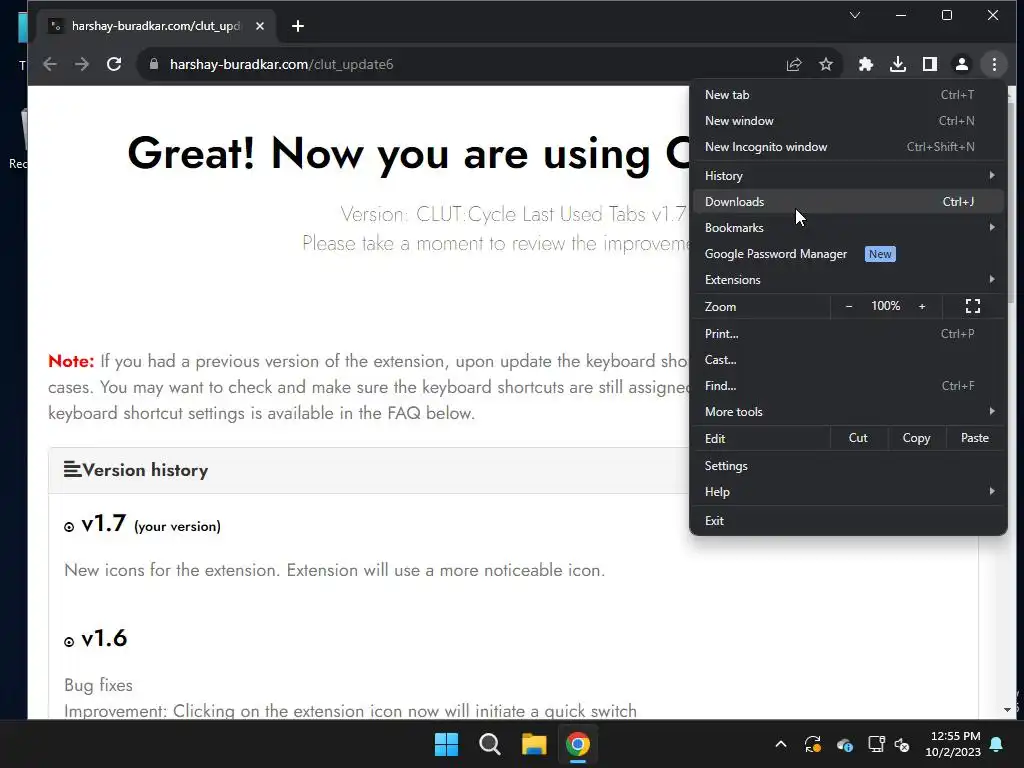Expand the History submenu
The width and height of the screenshot is (1024, 768).
coord(848,176)
